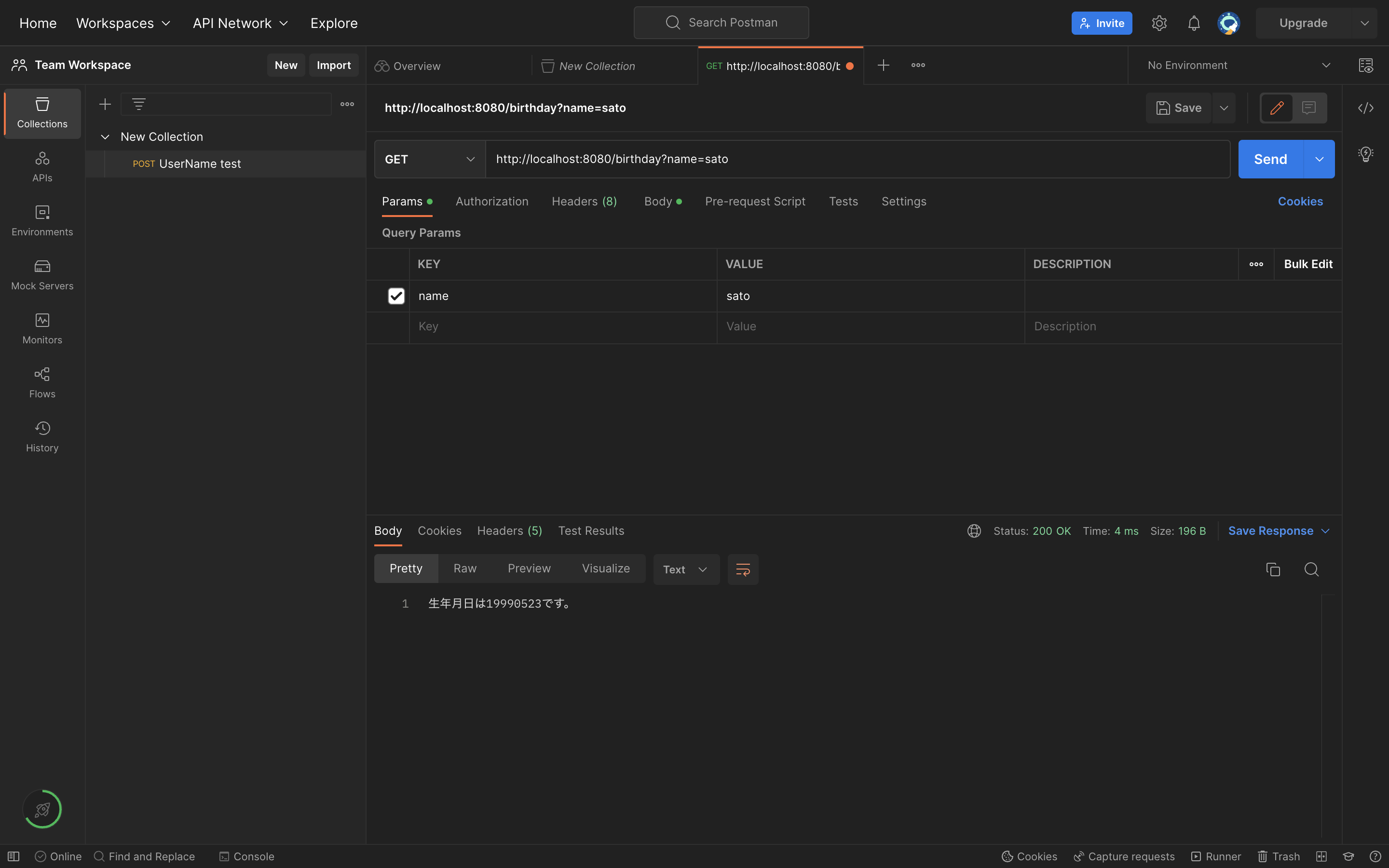The height and width of the screenshot is (868, 1389).
Task: Uncheck the name query parameter
Action: (x=396, y=296)
